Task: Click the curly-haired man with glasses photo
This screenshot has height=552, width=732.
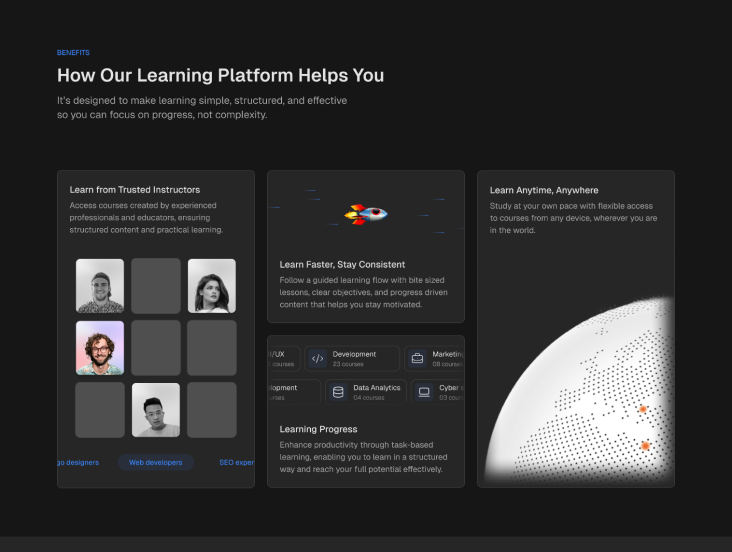Action: tap(100, 347)
